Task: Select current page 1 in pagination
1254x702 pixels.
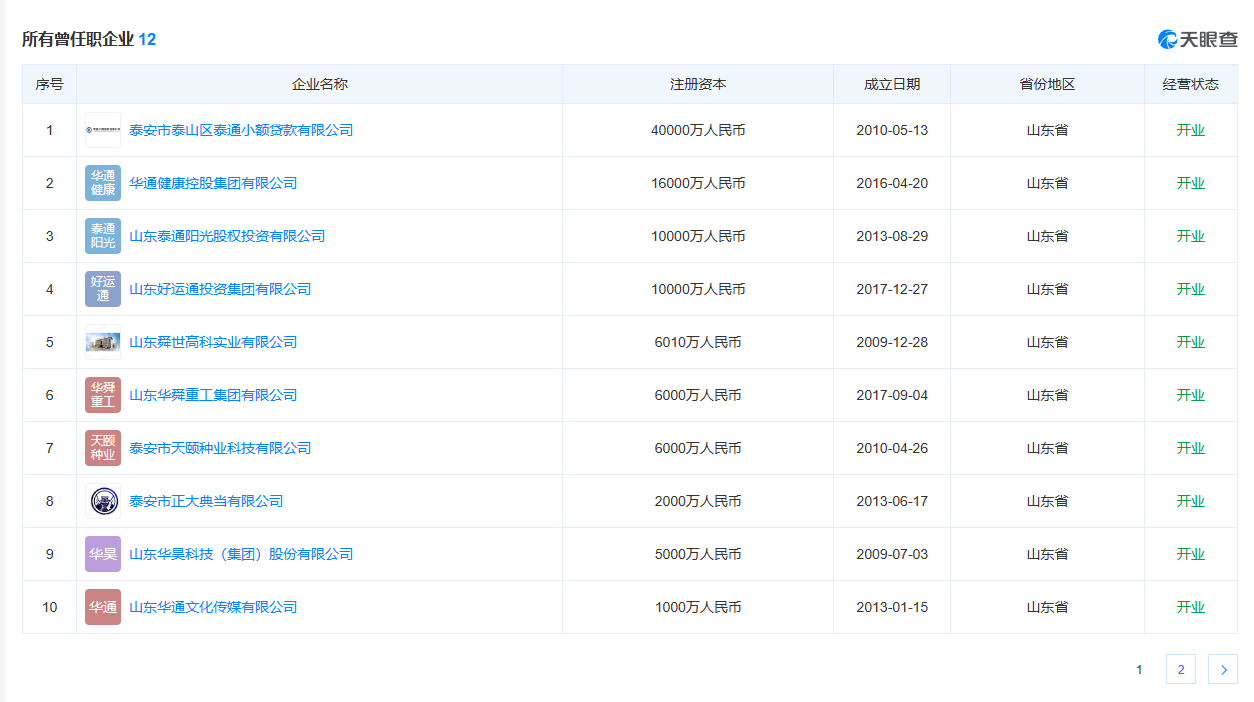Action: 1139,670
